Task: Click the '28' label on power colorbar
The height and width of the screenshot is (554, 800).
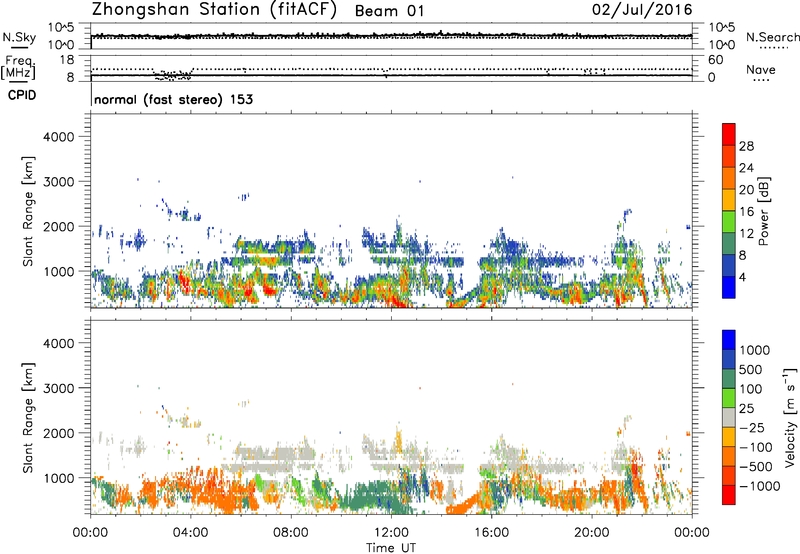Action: (746, 146)
